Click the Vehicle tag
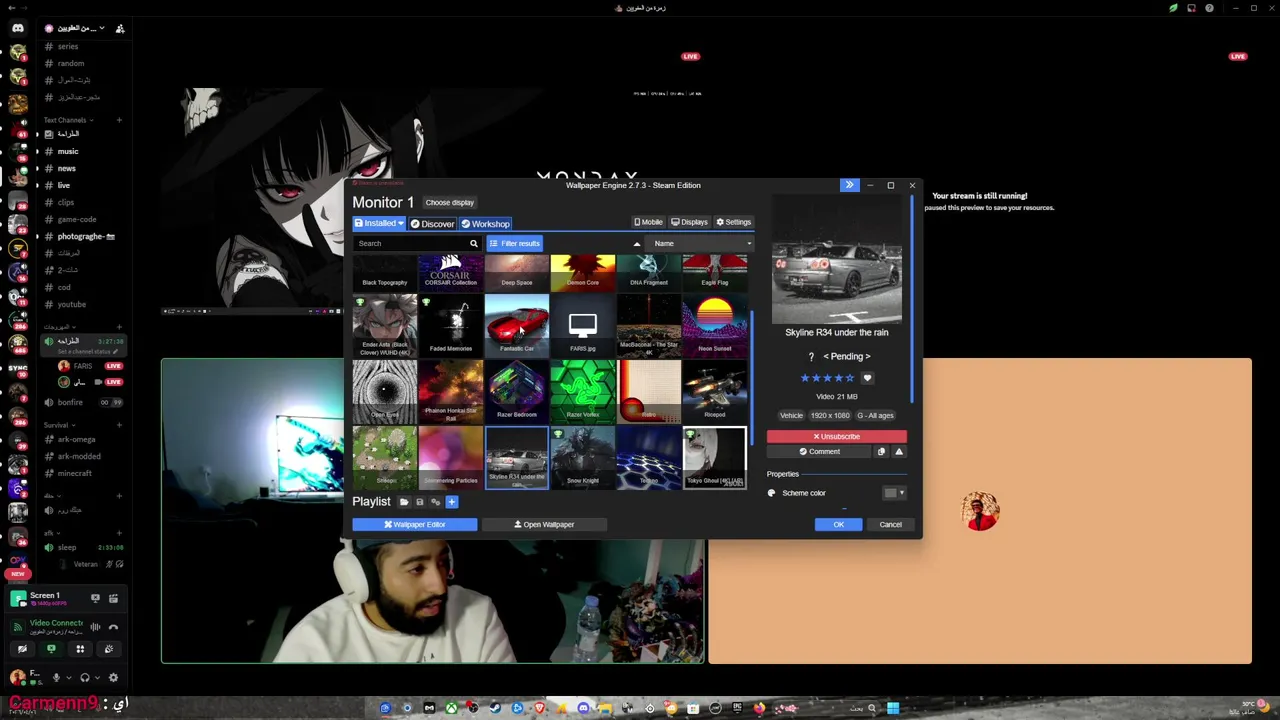Screen dimensions: 1280x720 (791, 415)
